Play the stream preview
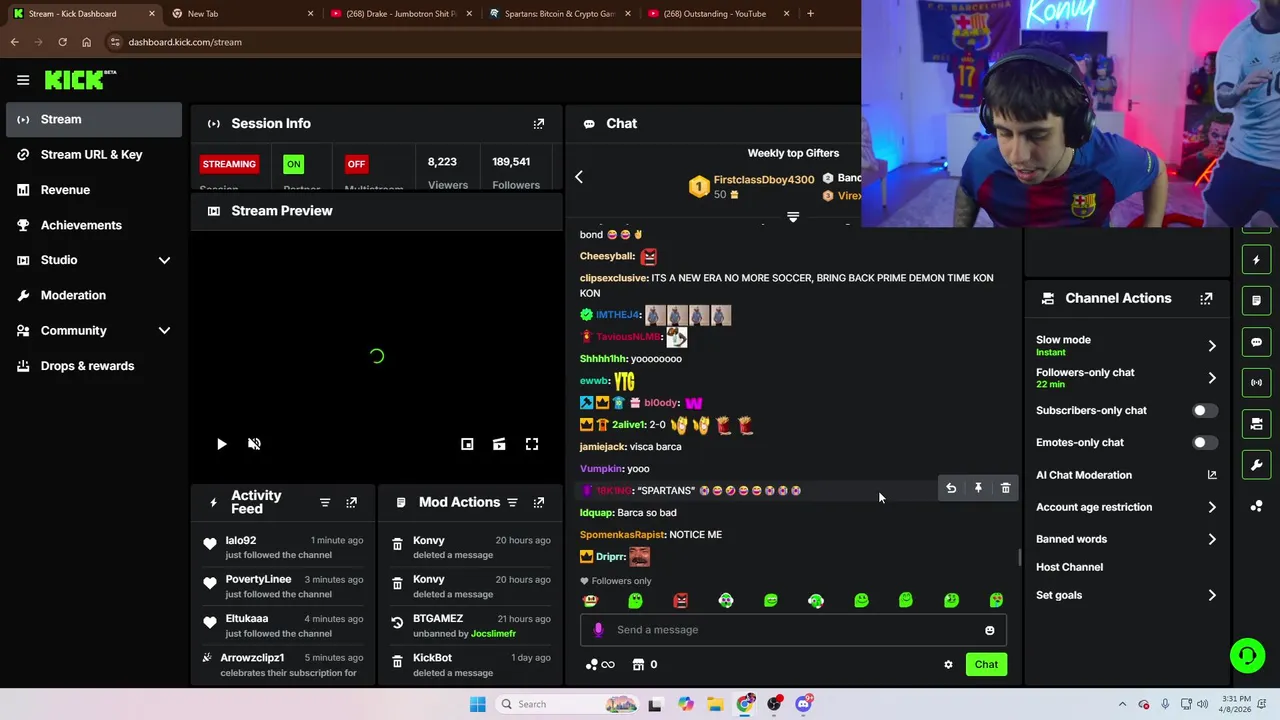This screenshot has width=1280, height=720. click(x=221, y=444)
